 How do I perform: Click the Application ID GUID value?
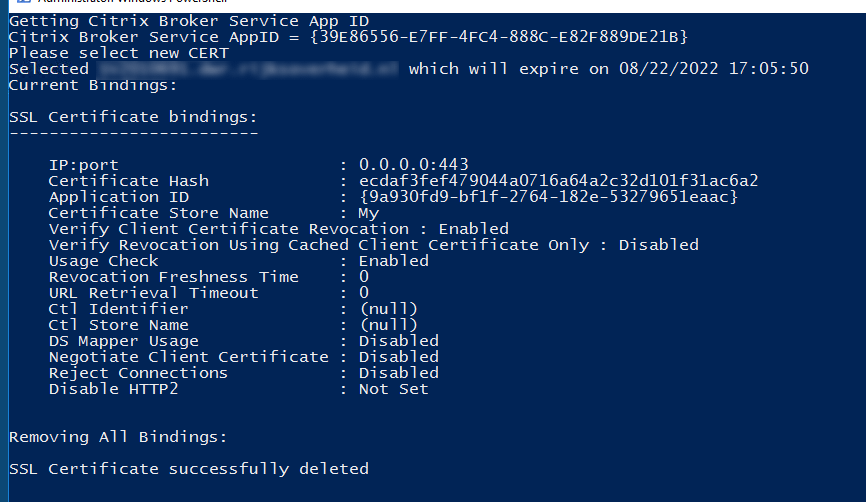548,197
